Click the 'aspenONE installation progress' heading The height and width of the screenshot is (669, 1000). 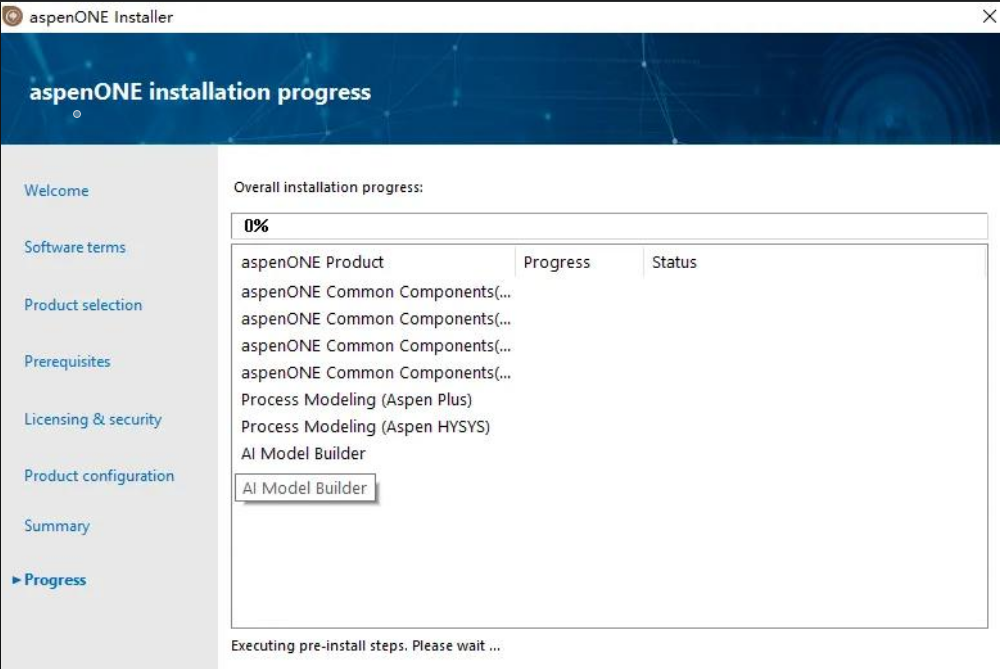point(200,92)
